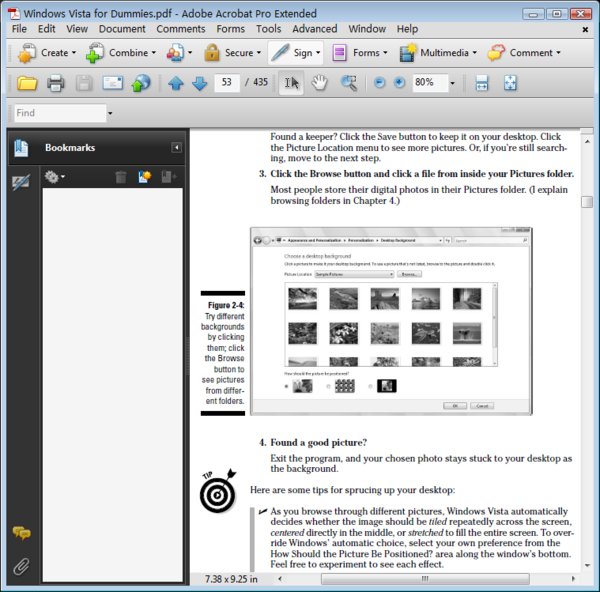Click the Create PDF icon
600x592 pixels.
coord(27,53)
